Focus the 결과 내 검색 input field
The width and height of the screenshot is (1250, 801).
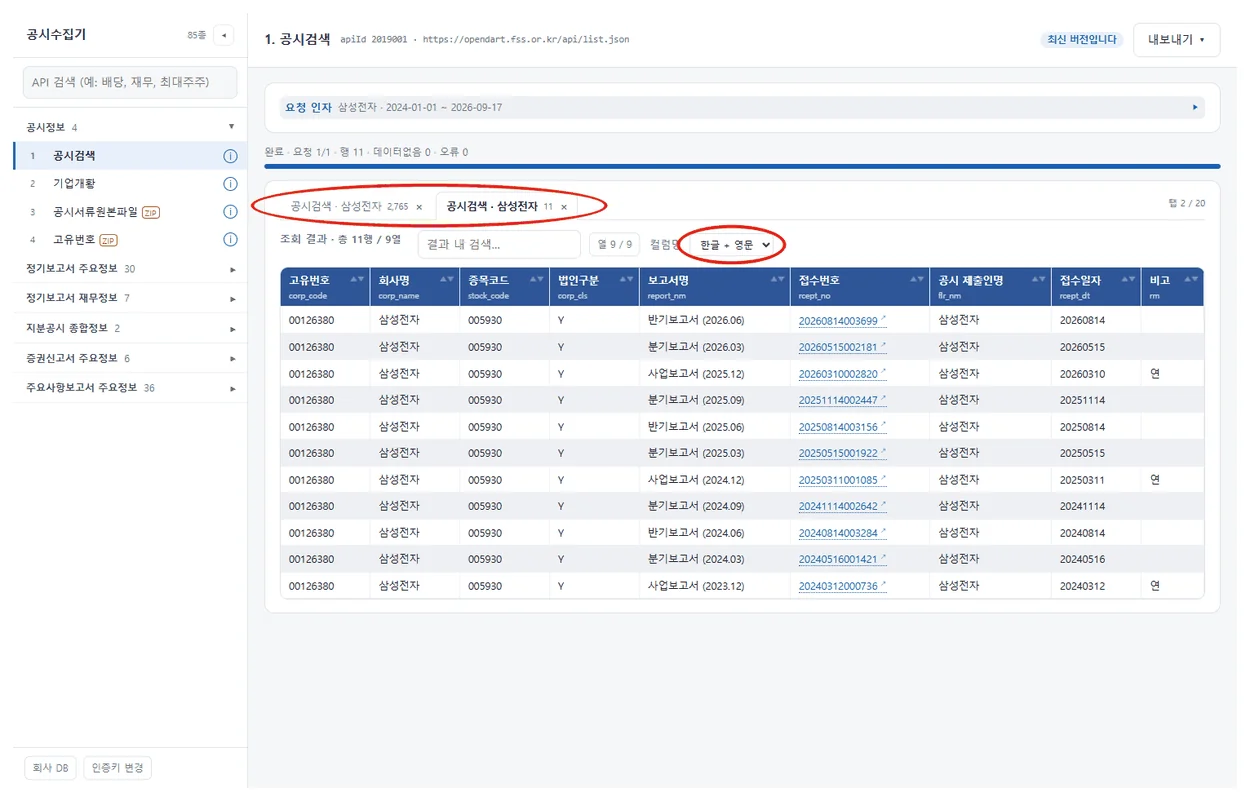[x=499, y=244]
